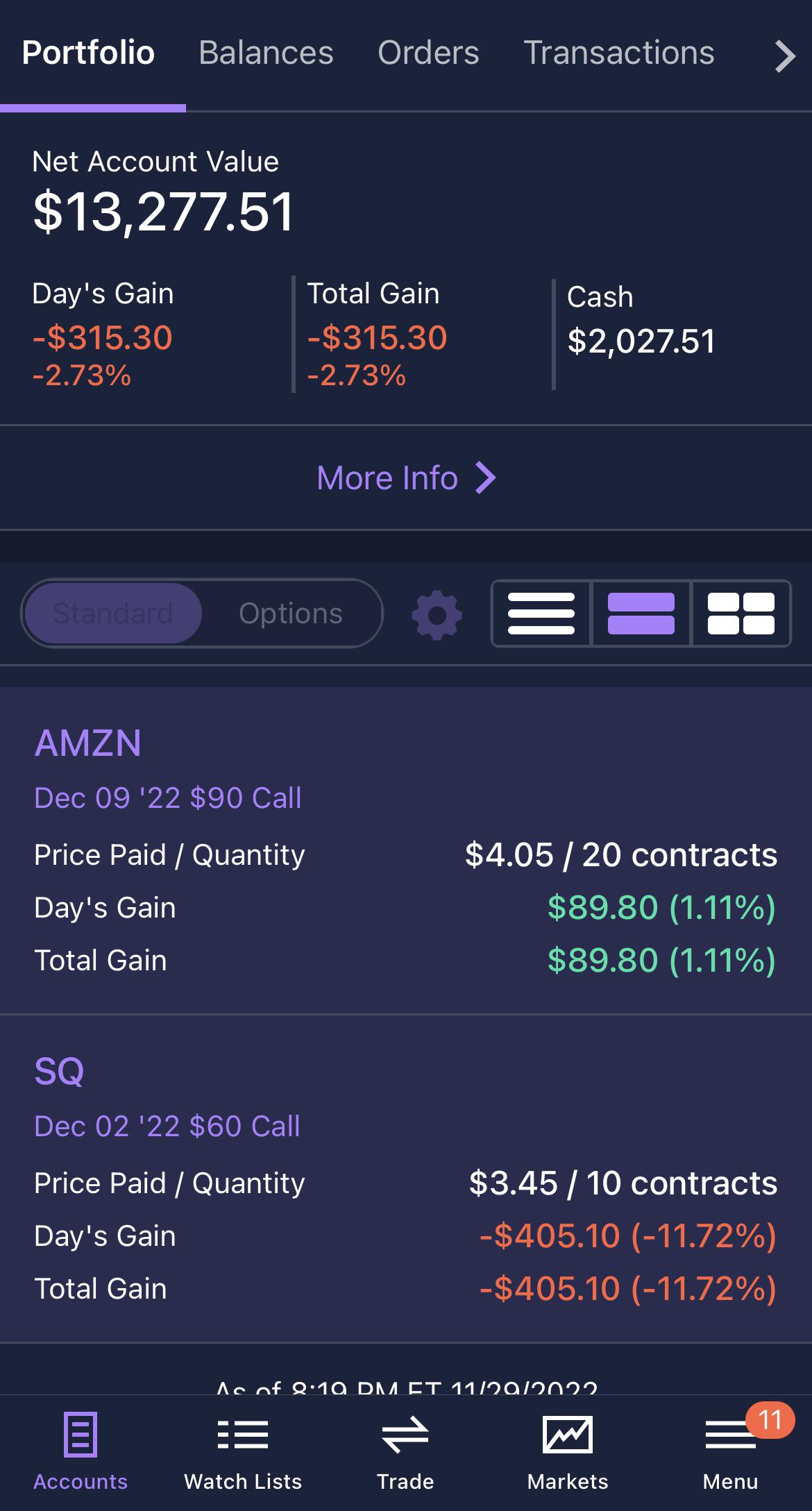Go to the Transactions tab
Screen dimensions: 812x1511
[x=618, y=53]
